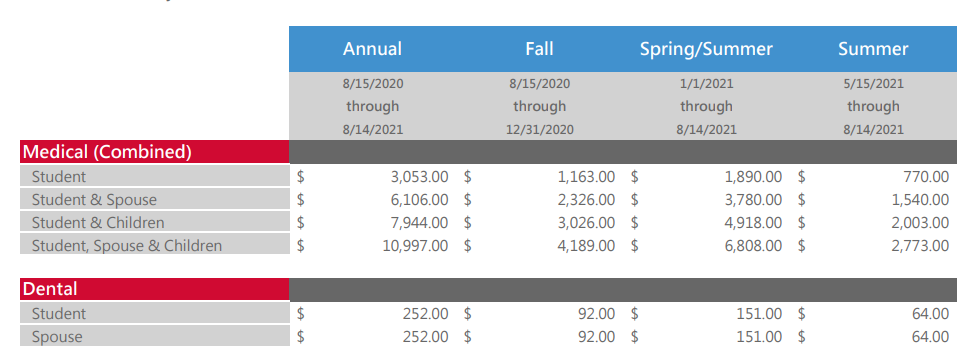Click the 2,773.00 summer family amount
The image size is (973, 364).
920,246
